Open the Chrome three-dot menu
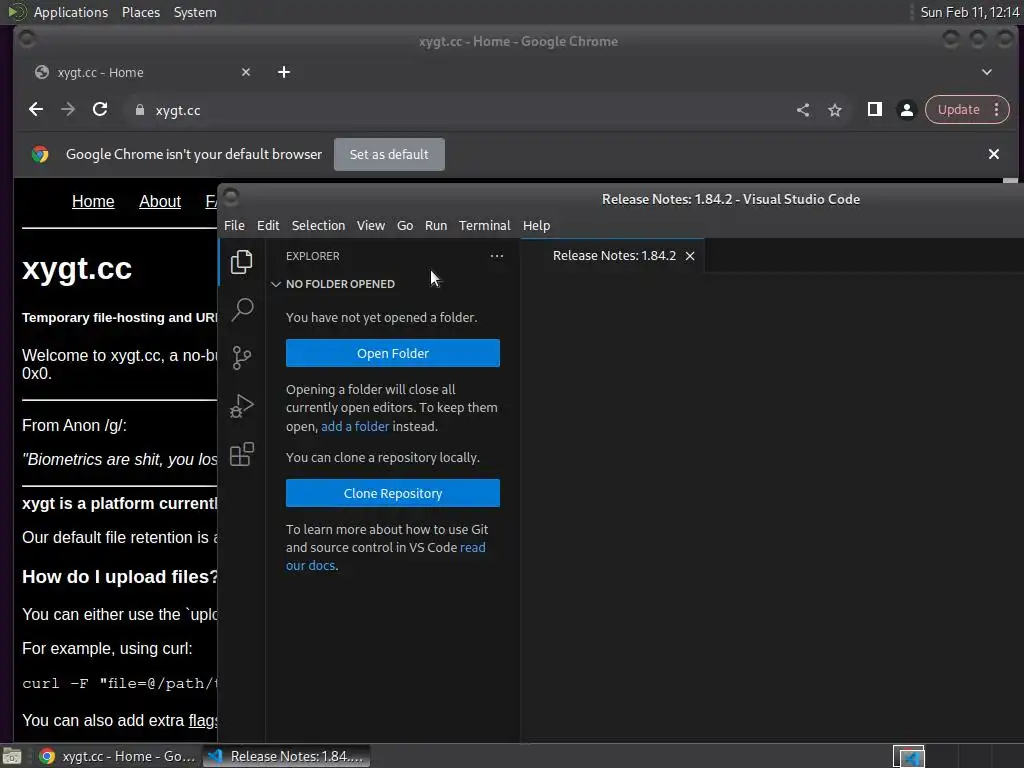The width and height of the screenshot is (1024, 768). tap(997, 110)
